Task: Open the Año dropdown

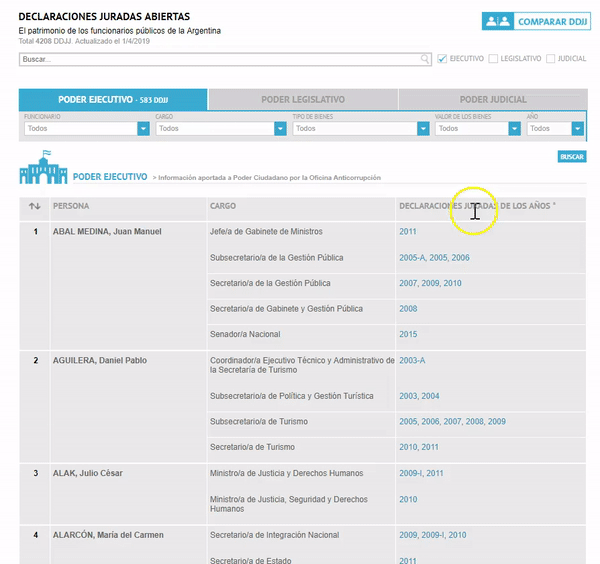Action: [x=555, y=129]
